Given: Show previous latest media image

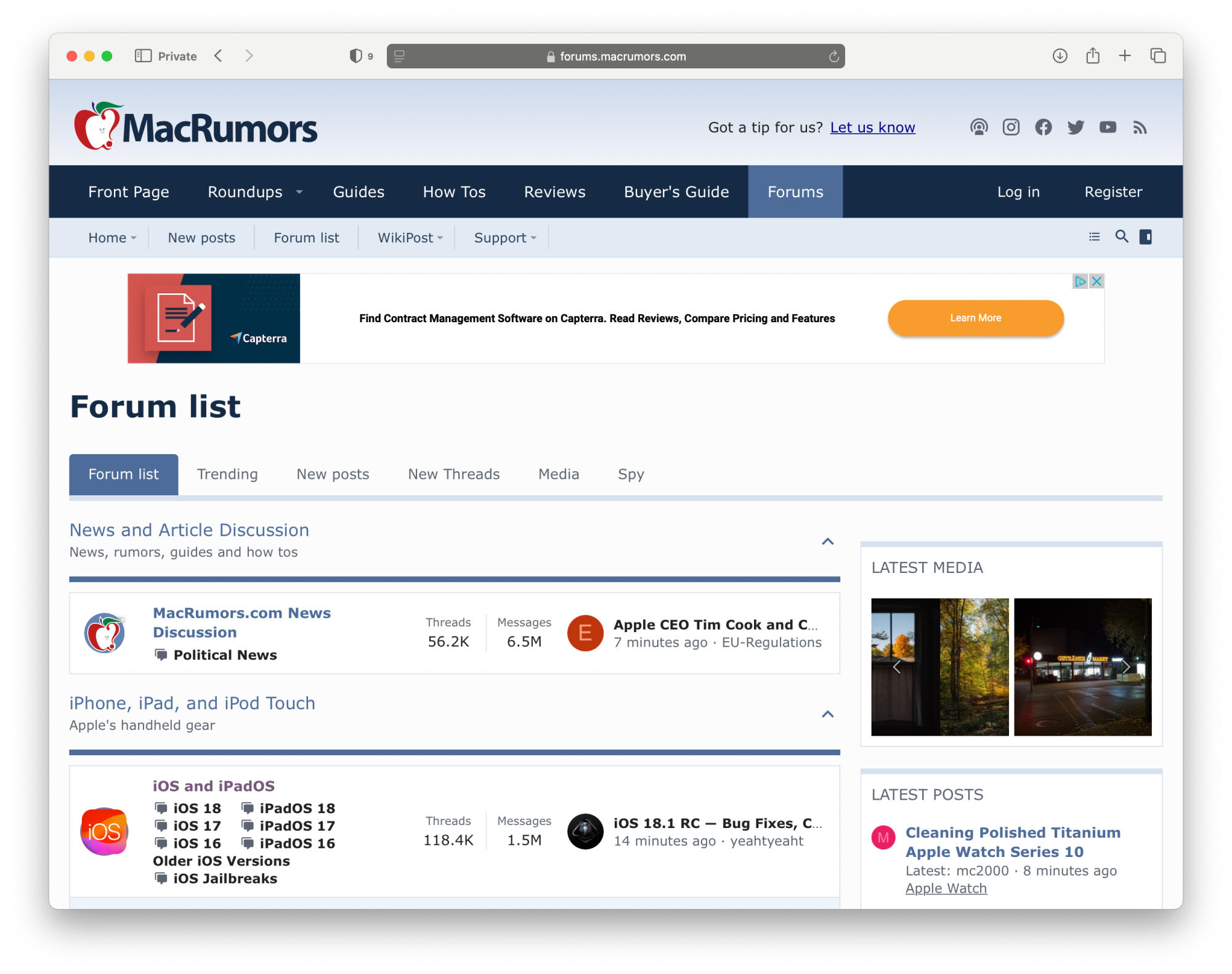Looking at the screenshot, I should click(897, 667).
